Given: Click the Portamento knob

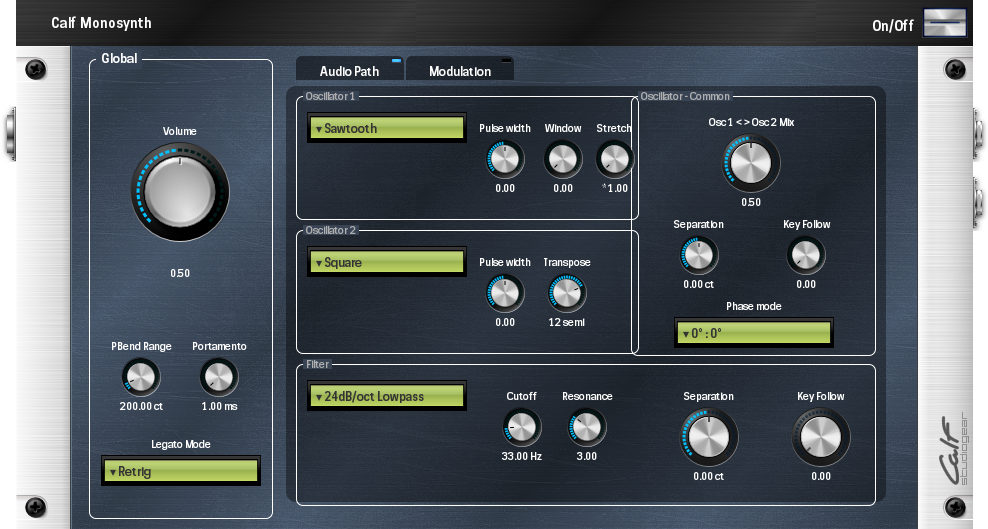Looking at the screenshot, I should (x=219, y=377).
